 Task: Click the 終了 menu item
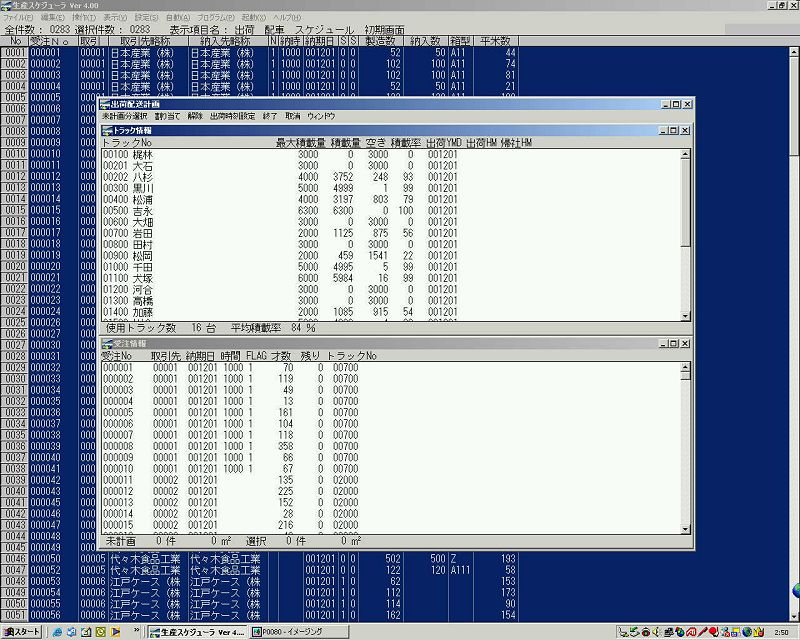tap(270, 116)
